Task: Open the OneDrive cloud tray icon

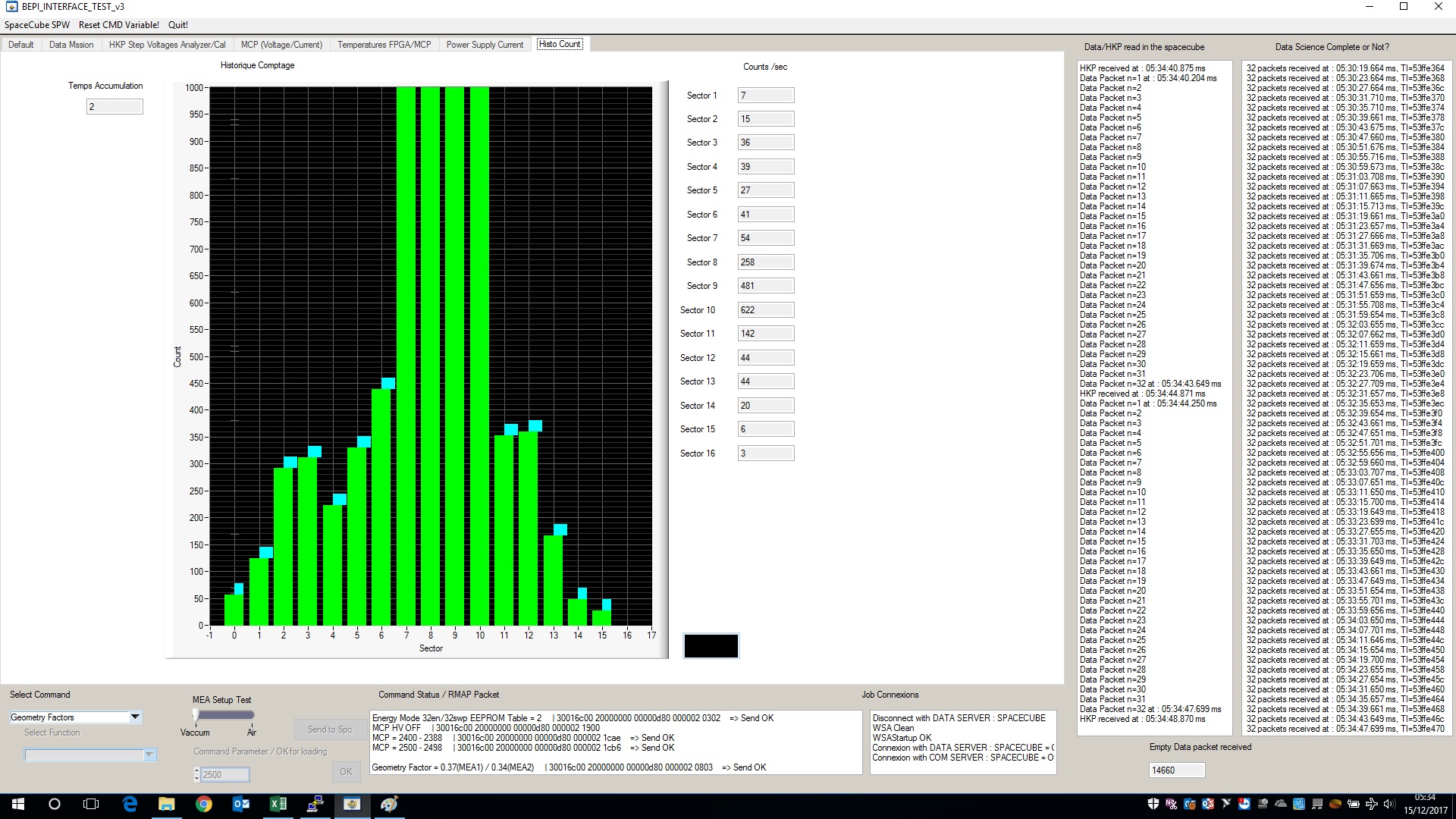Action: tap(1281, 804)
